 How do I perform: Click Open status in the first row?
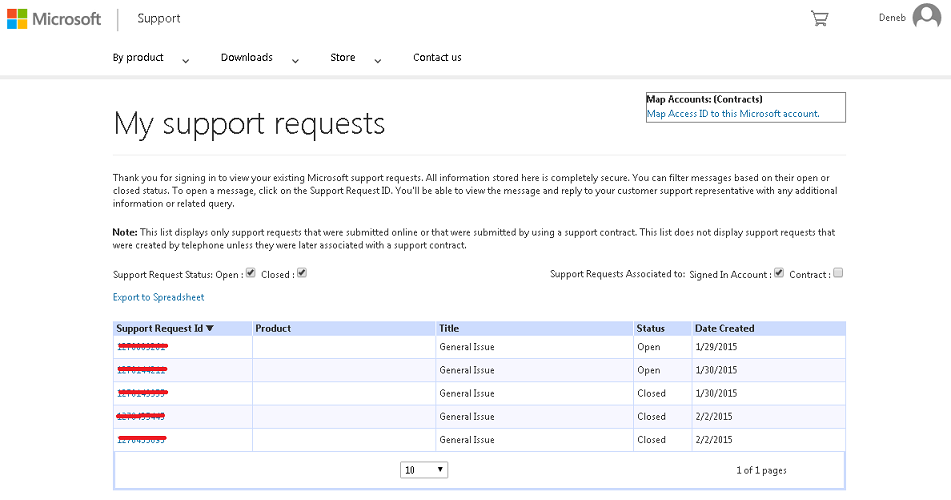(648, 346)
